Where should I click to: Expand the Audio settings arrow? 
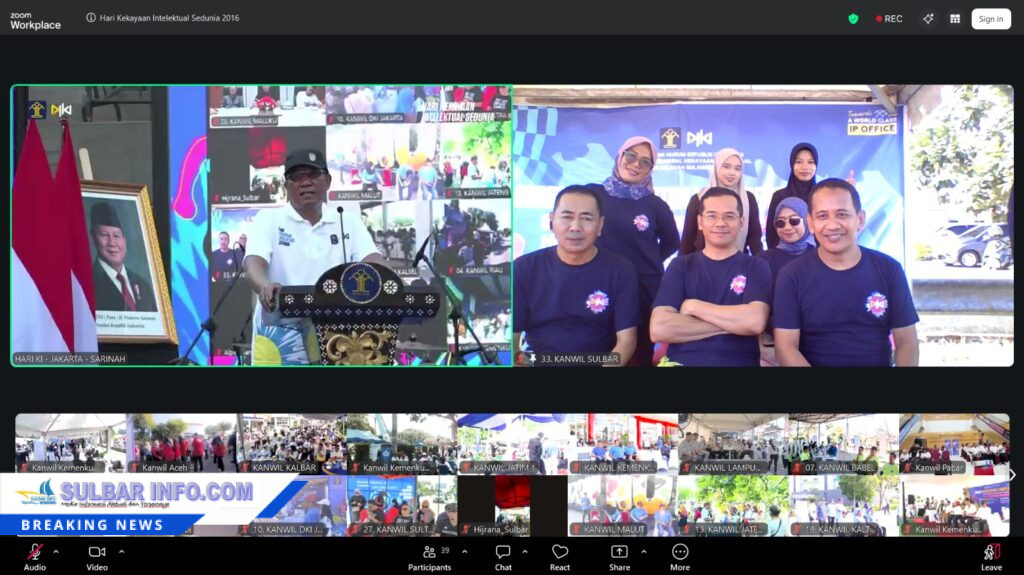[56, 551]
